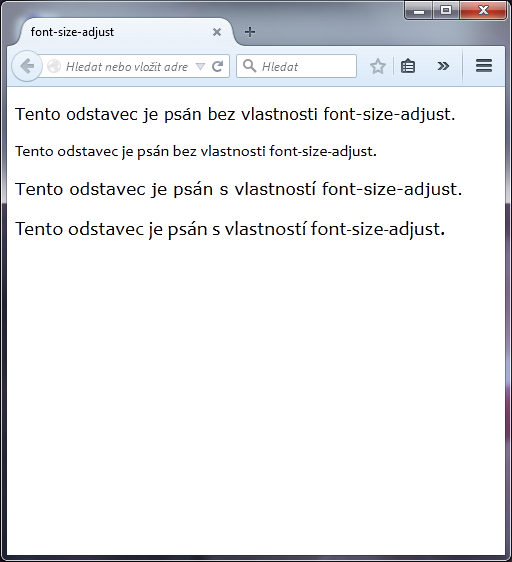Click the magnifier icon in the search box
The height and width of the screenshot is (562, 512).
(249, 66)
